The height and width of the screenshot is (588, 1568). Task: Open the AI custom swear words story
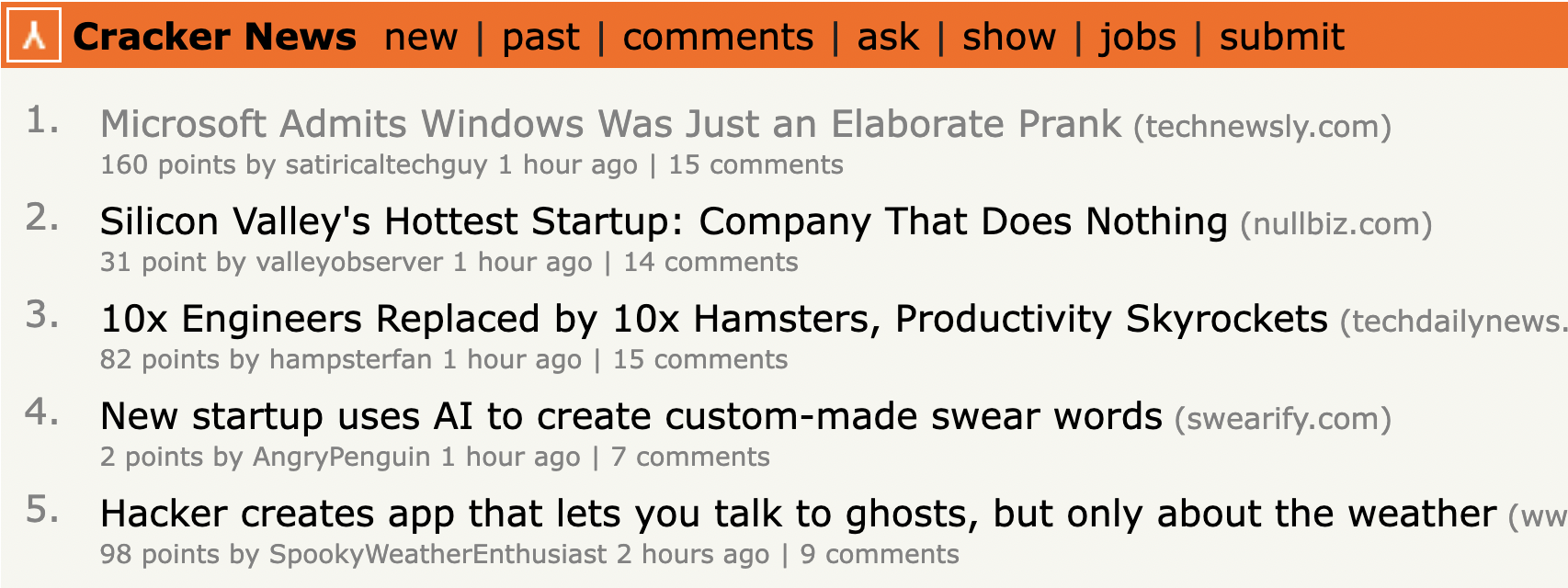pyautogui.click(x=631, y=416)
